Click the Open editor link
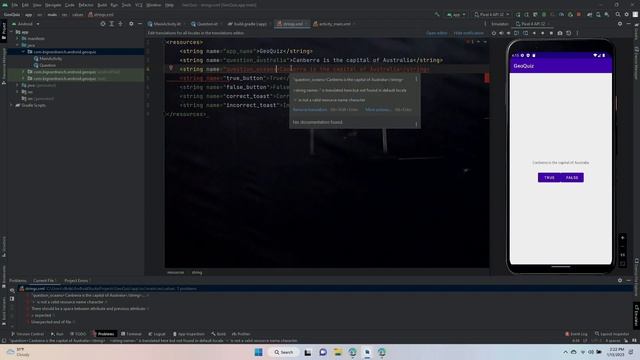Image resolution: width=640 pixels, height=360 pixels. (x=436, y=33)
